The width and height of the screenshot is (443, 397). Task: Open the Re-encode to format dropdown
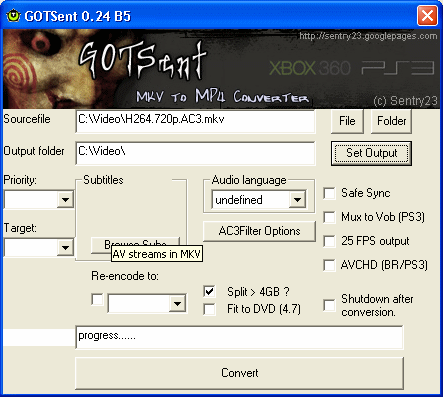click(x=177, y=303)
